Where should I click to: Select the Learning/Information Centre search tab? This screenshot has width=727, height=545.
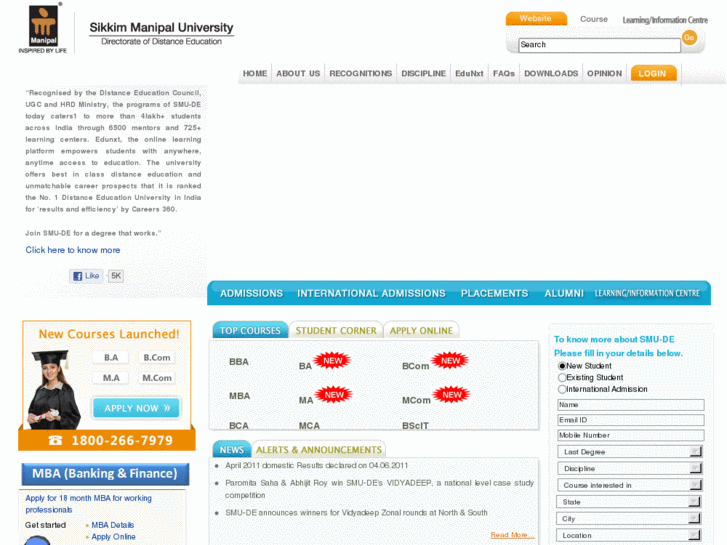(x=665, y=20)
